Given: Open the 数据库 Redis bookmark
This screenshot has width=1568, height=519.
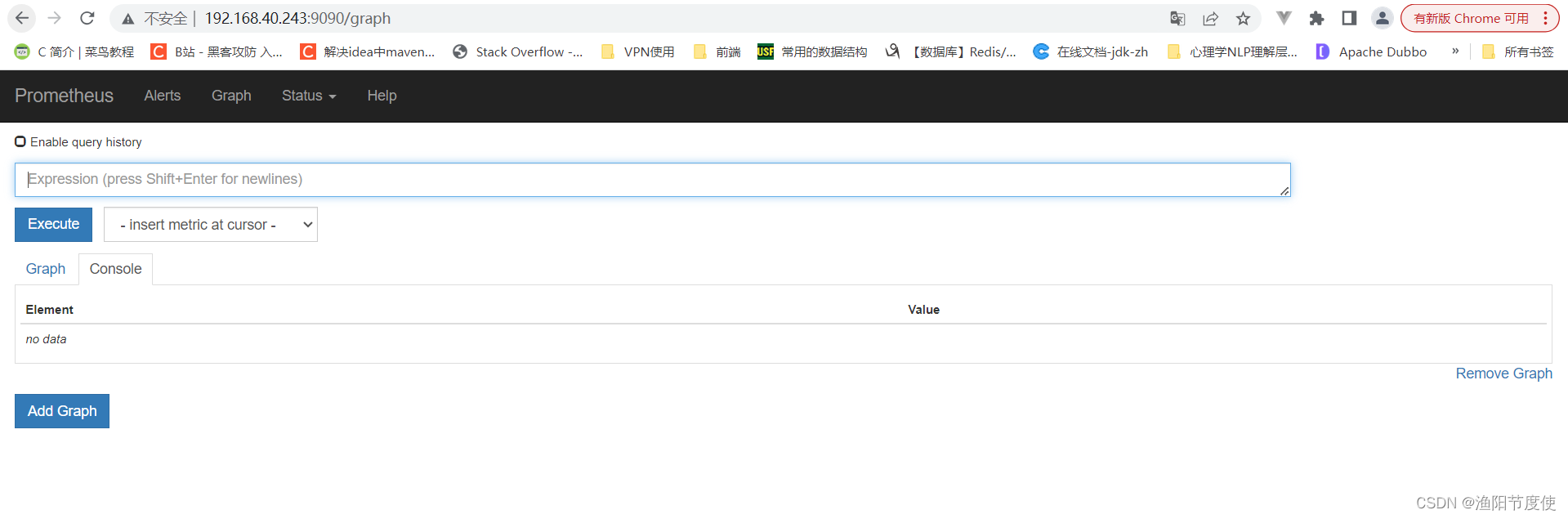Looking at the screenshot, I should point(951,51).
